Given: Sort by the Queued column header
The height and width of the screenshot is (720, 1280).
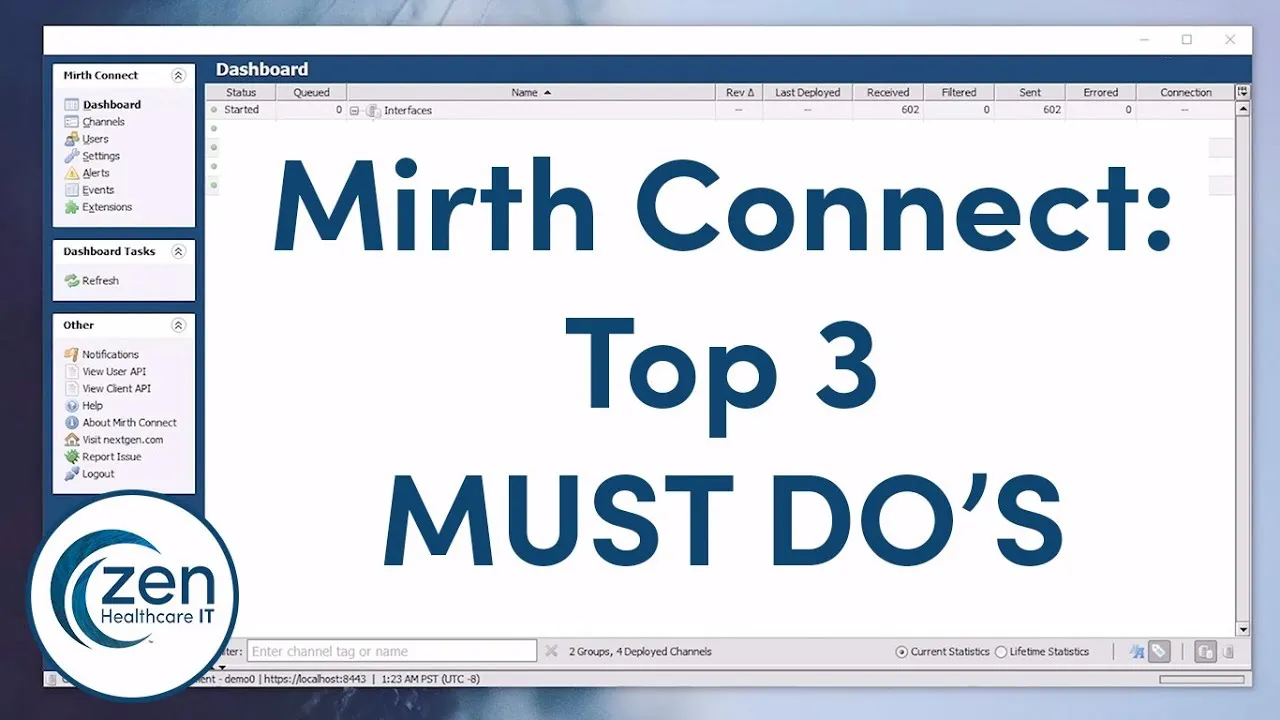Looking at the screenshot, I should coord(311,92).
